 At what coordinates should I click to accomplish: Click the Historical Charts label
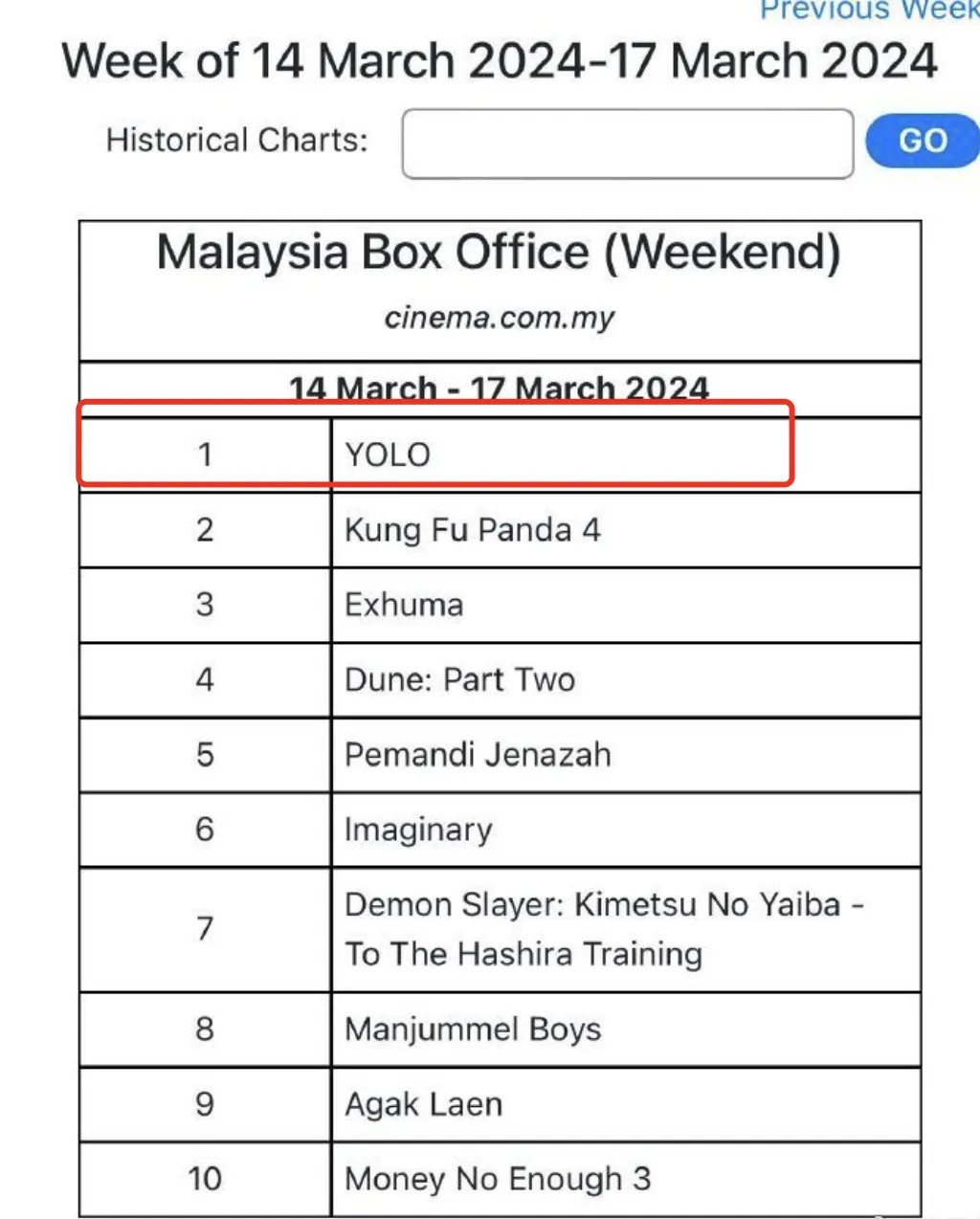pyautogui.click(x=236, y=141)
